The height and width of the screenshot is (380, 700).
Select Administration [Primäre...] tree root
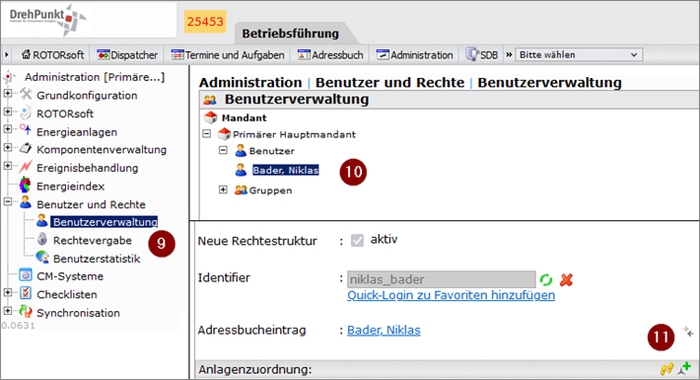click(x=95, y=77)
